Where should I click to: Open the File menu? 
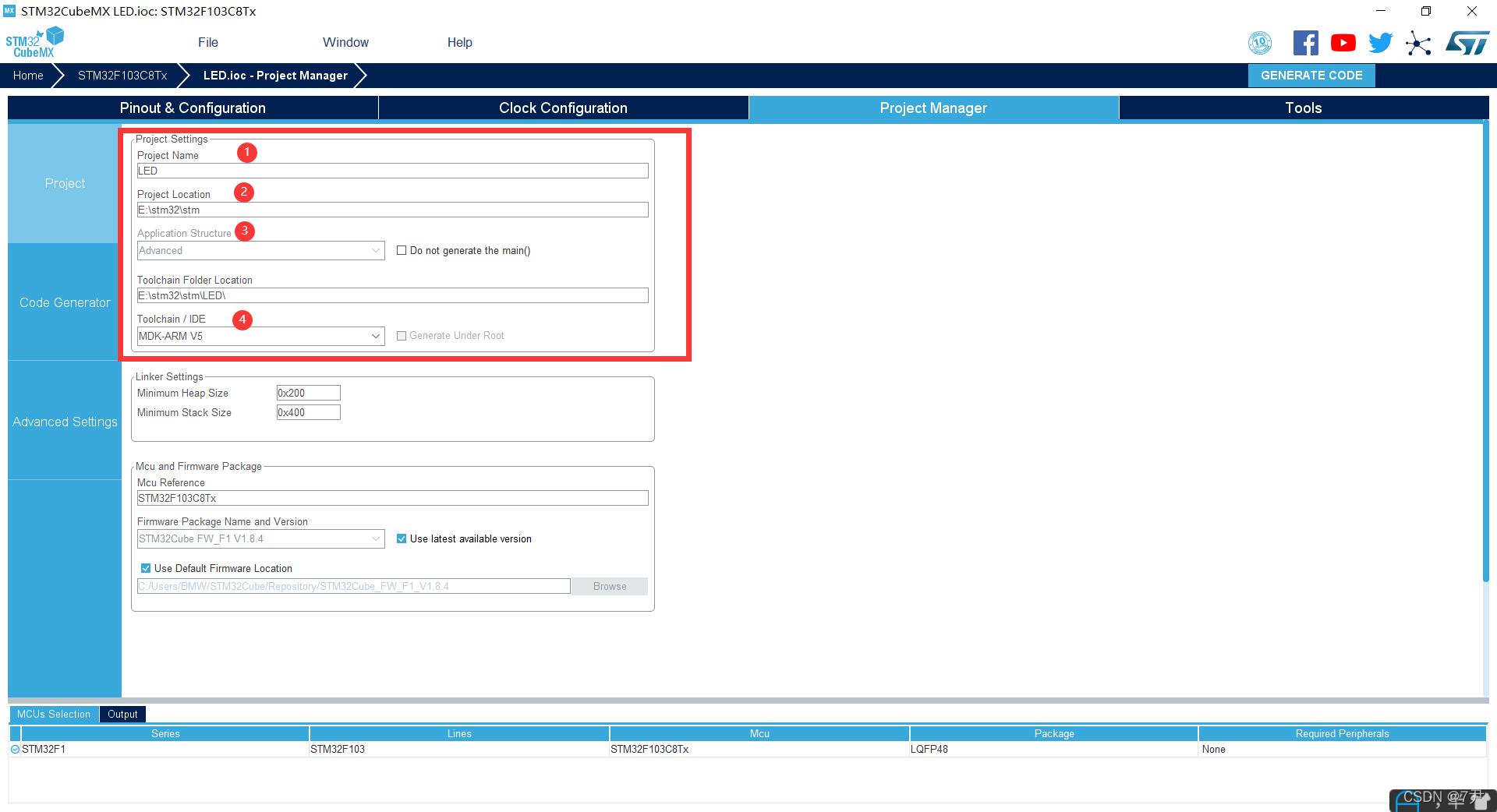tap(208, 42)
